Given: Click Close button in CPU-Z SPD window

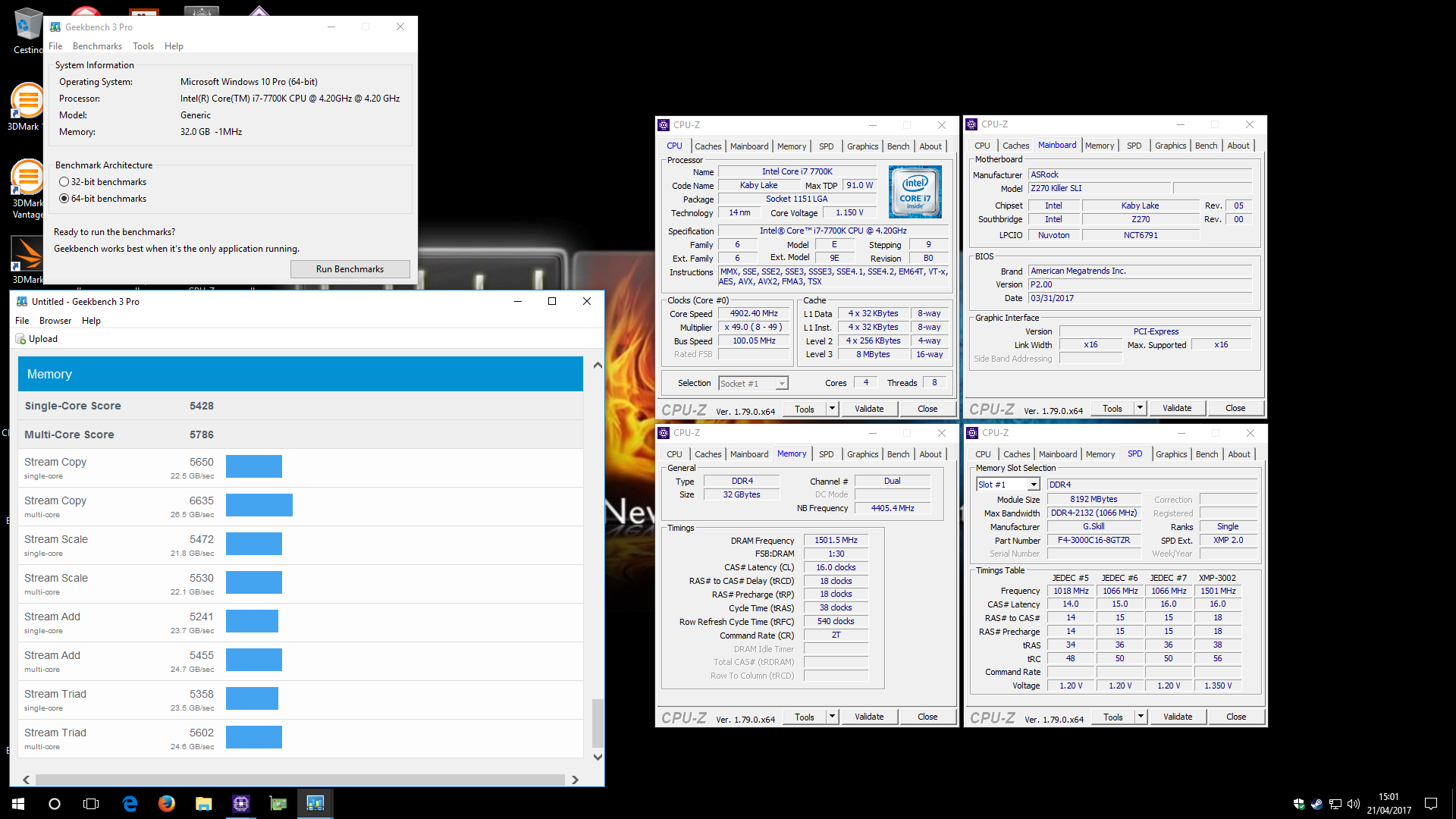Looking at the screenshot, I should [x=1236, y=717].
